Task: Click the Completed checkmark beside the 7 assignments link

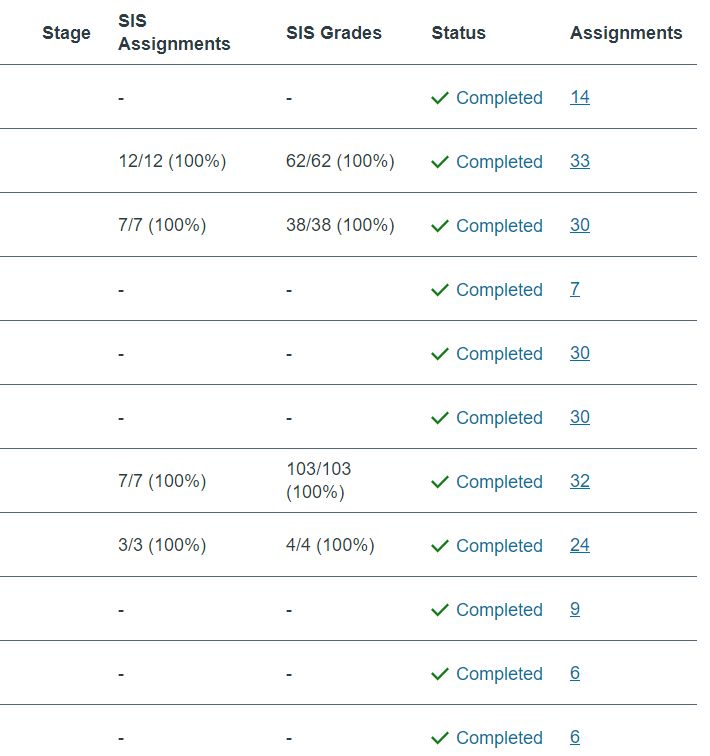Action: click(439, 290)
